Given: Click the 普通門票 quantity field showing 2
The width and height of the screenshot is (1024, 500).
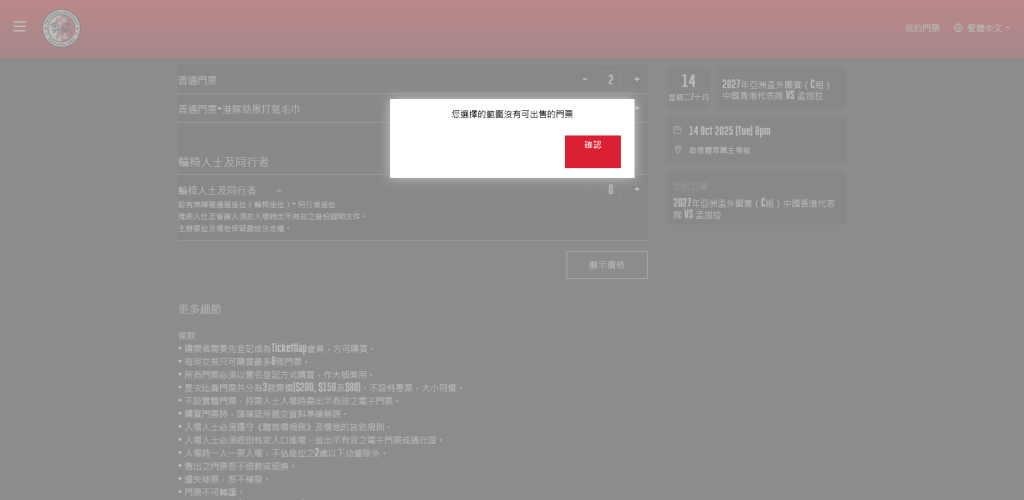Looking at the screenshot, I should [611, 80].
